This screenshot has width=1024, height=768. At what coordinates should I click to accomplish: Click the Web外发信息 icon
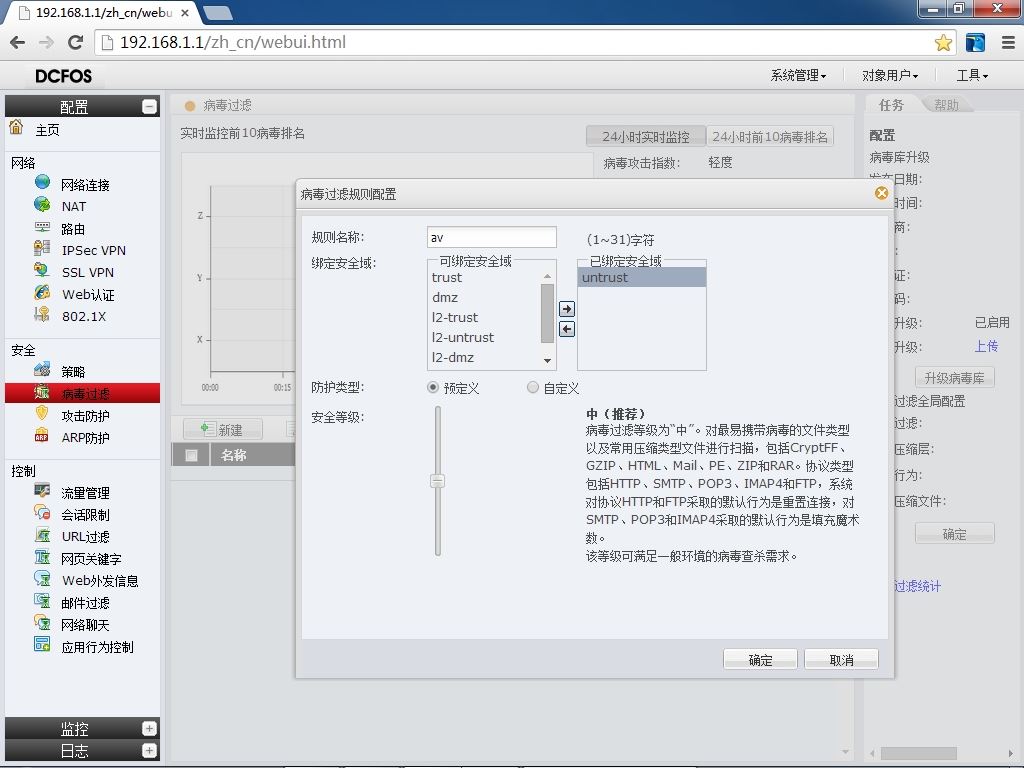(x=42, y=579)
